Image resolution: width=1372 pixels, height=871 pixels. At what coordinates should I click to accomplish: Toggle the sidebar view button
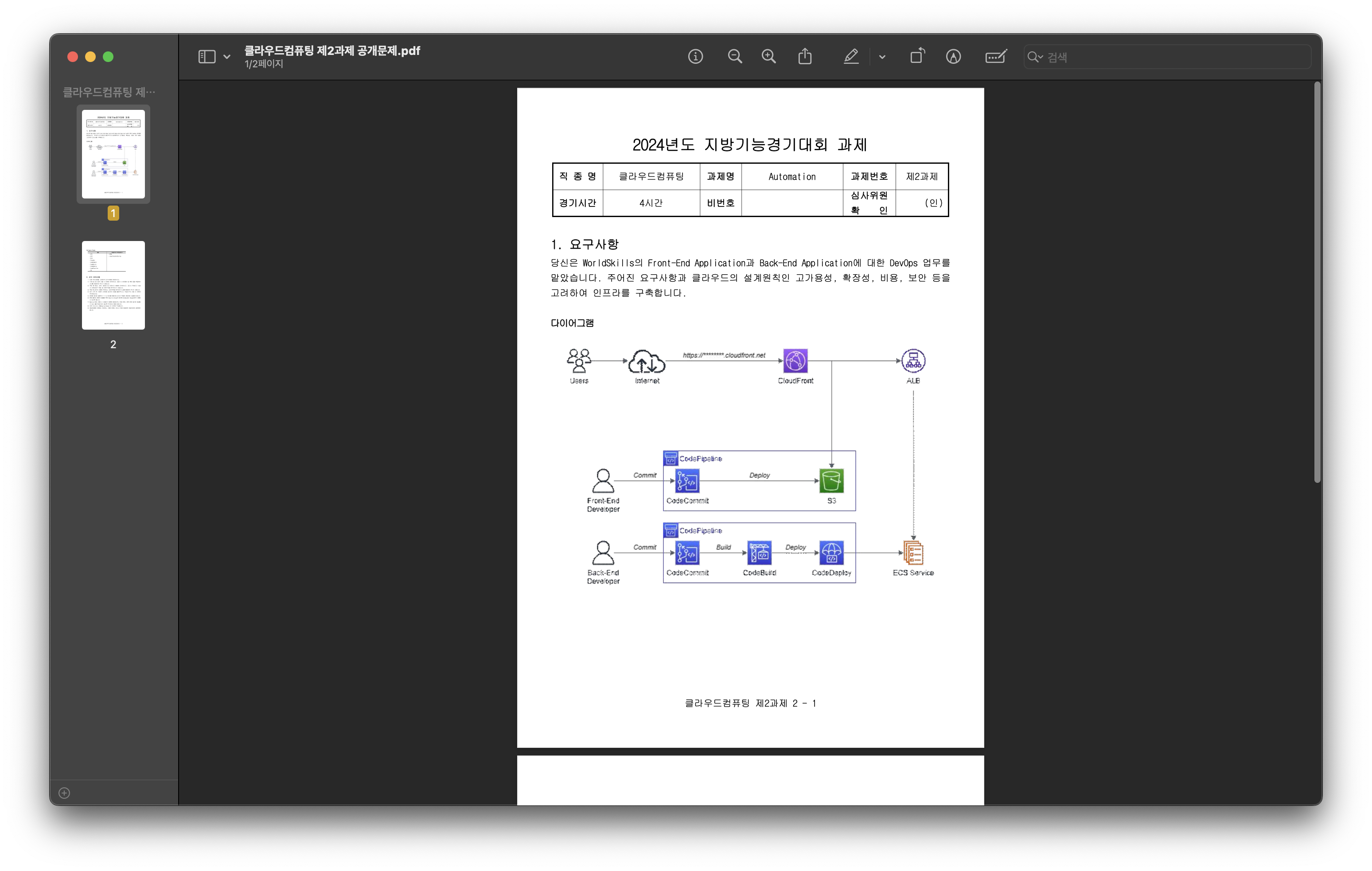(207, 56)
